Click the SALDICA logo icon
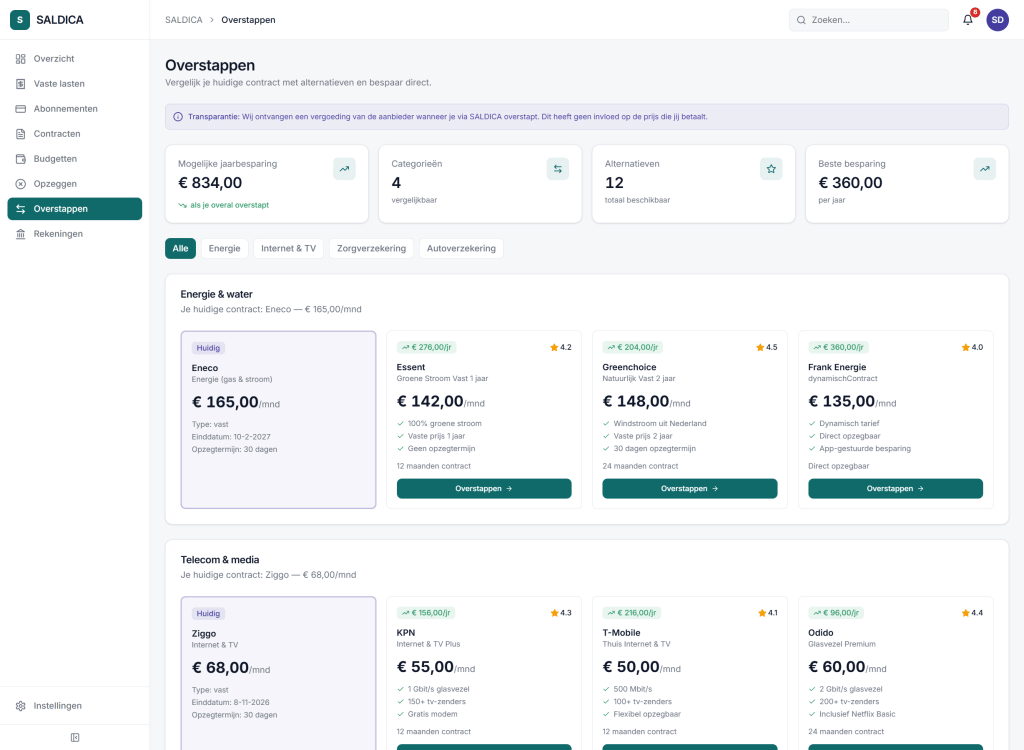This screenshot has height=750, width=1024. [x=20, y=20]
